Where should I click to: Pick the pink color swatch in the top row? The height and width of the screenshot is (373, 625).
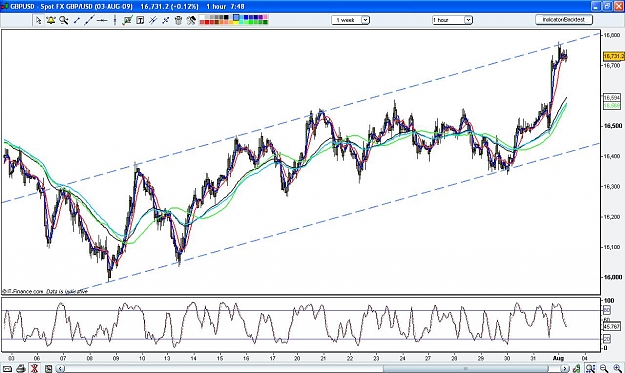[265, 17]
